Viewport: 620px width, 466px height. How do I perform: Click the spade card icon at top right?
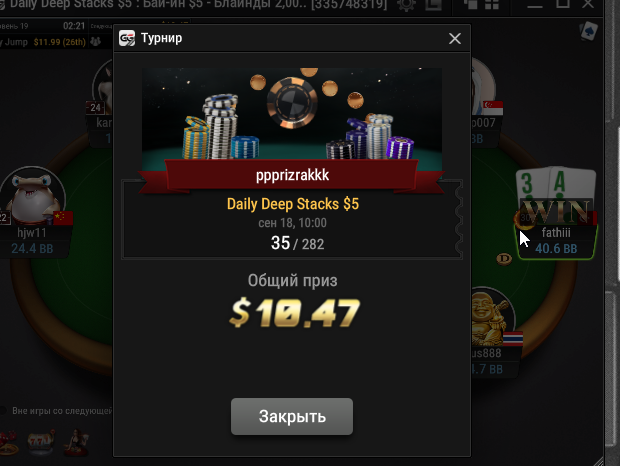point(588,31)
